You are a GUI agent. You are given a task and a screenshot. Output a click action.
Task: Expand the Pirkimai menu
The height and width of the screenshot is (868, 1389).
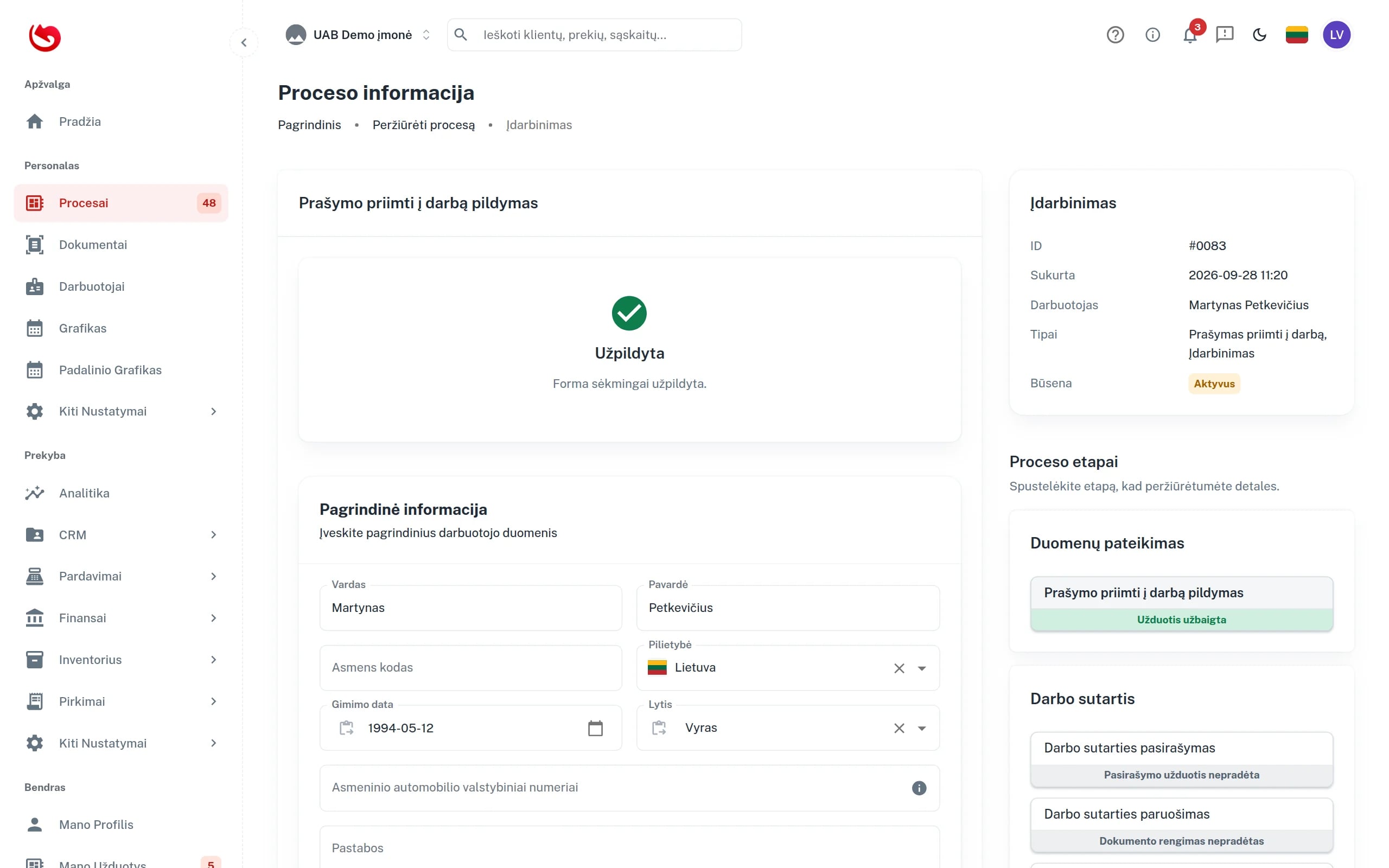121,701
